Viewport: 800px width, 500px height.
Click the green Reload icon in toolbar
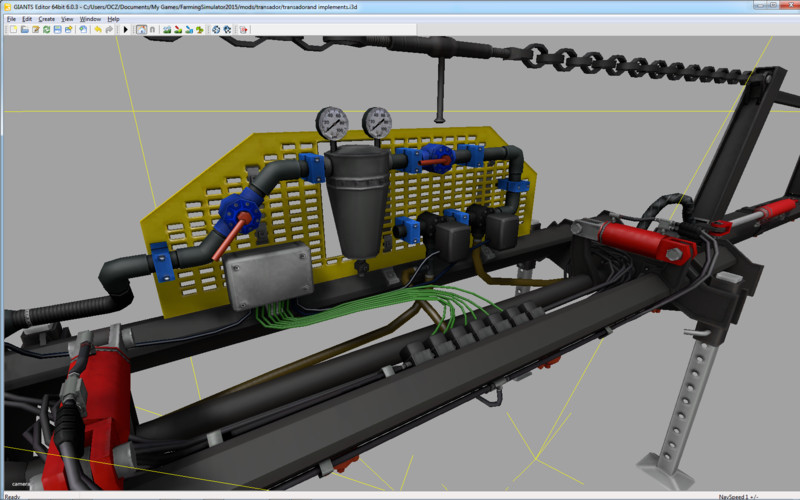point(46,30)
